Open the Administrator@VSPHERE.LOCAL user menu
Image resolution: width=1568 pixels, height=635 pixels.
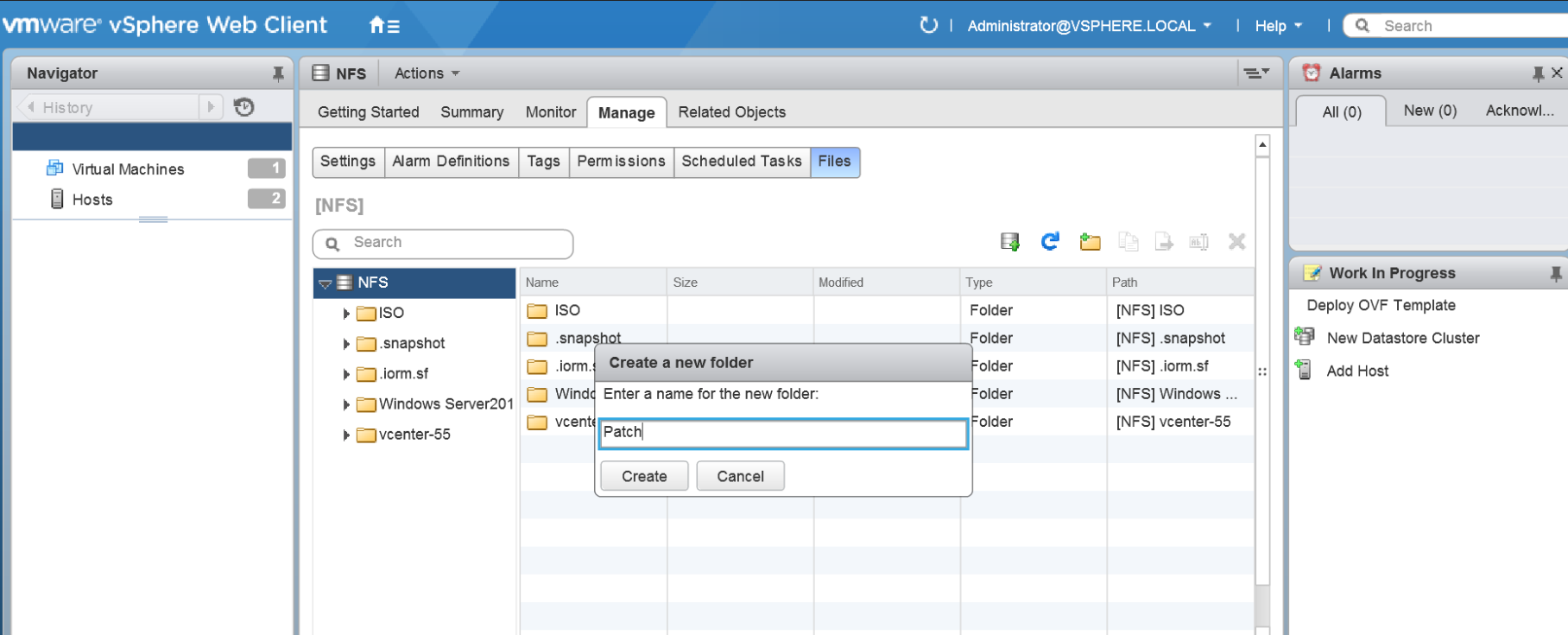click(x=1088, y=26)
